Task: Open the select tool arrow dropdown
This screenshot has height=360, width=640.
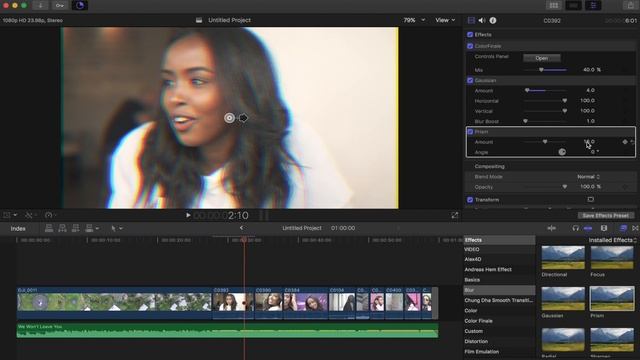Action: 117,228
